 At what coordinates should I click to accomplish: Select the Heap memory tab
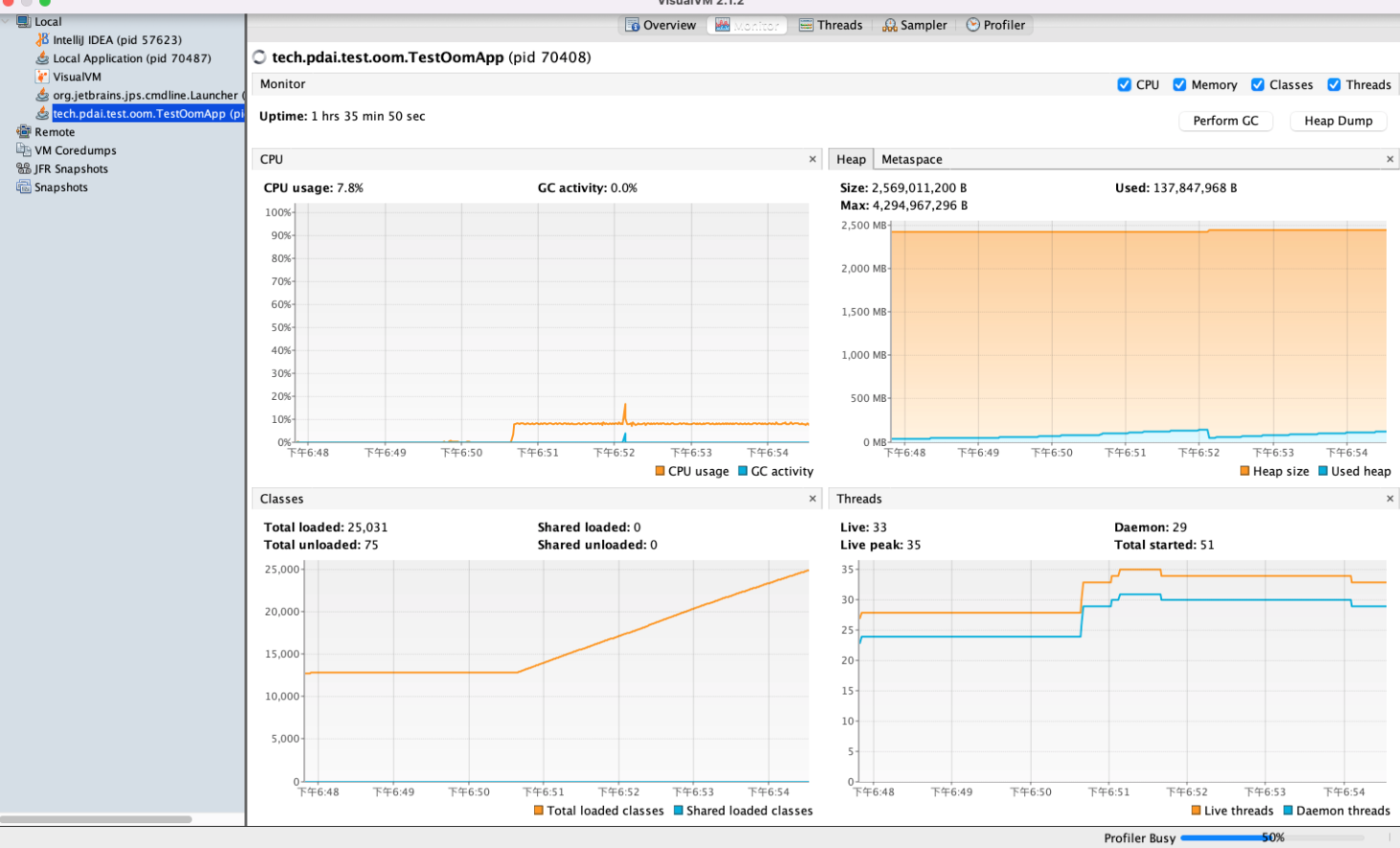point(851,159)
